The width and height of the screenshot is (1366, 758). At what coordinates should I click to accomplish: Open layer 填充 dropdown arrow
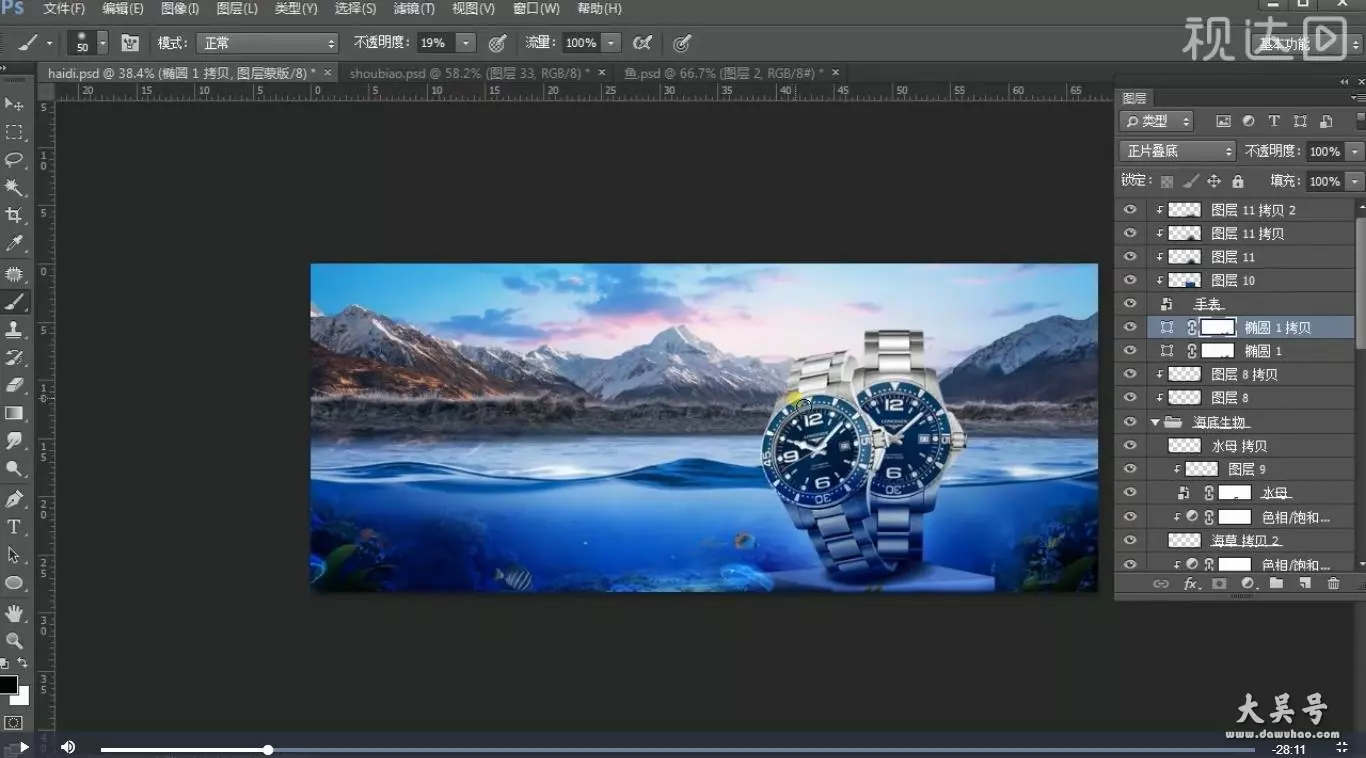click(x=1354, y=181)
